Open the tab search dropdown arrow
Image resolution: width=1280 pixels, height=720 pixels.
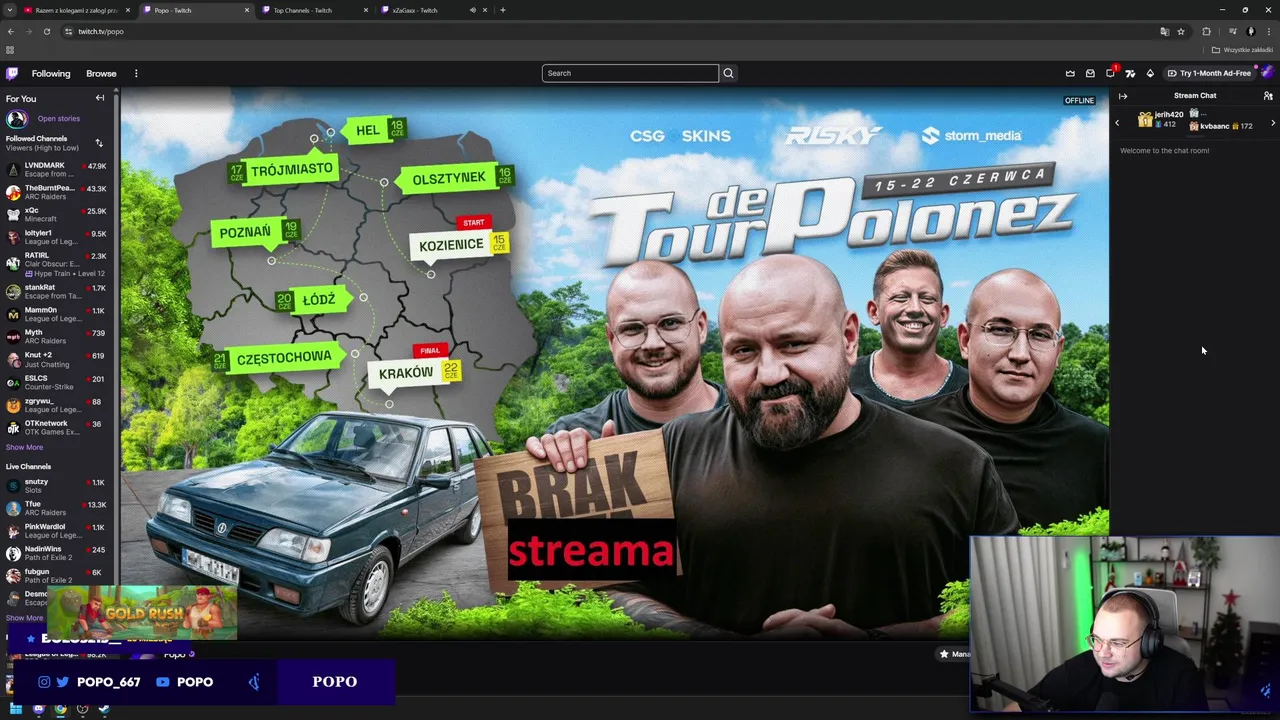click(9, 10)
